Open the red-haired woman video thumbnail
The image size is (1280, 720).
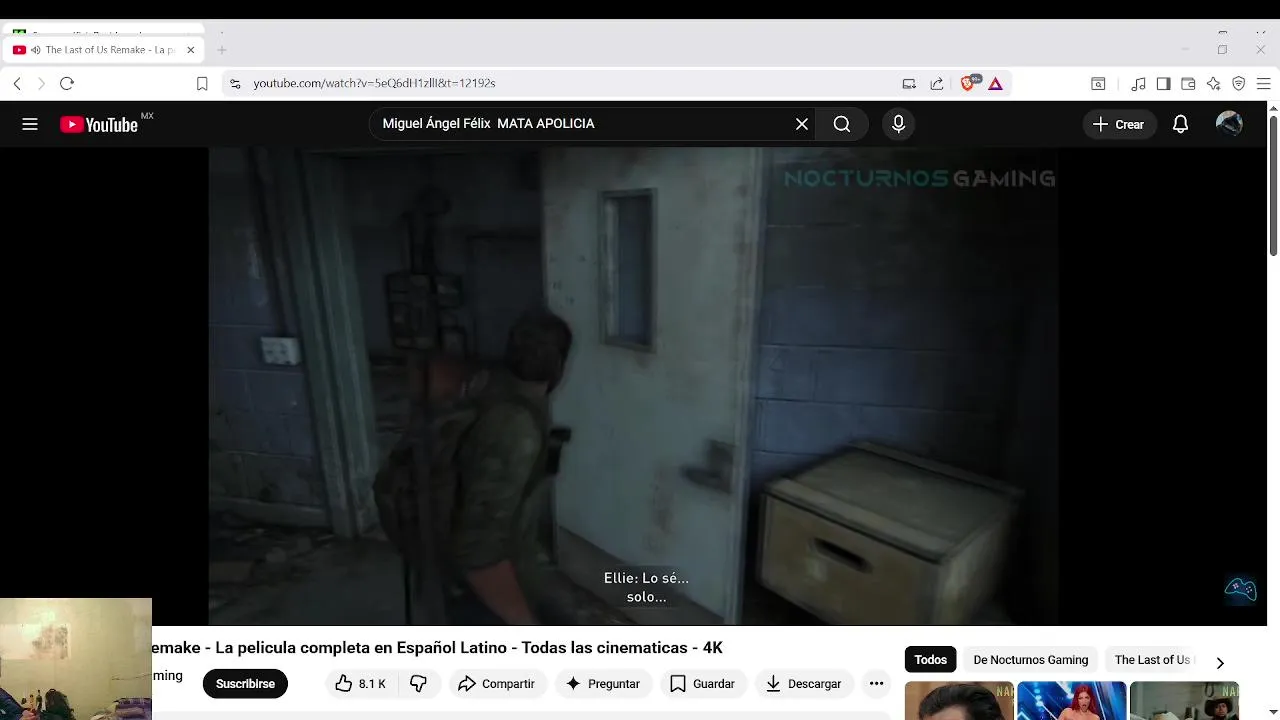[x=1072, y=701]
